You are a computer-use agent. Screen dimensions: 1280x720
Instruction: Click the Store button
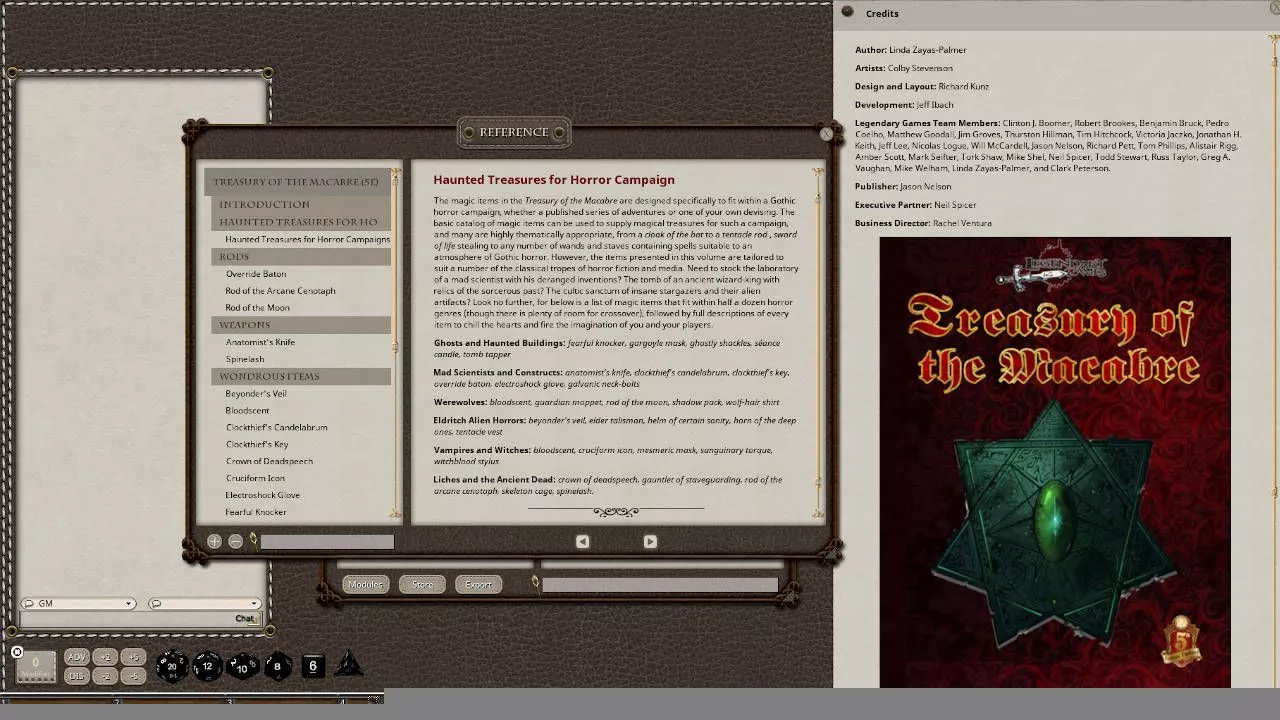tap(422, 584)
